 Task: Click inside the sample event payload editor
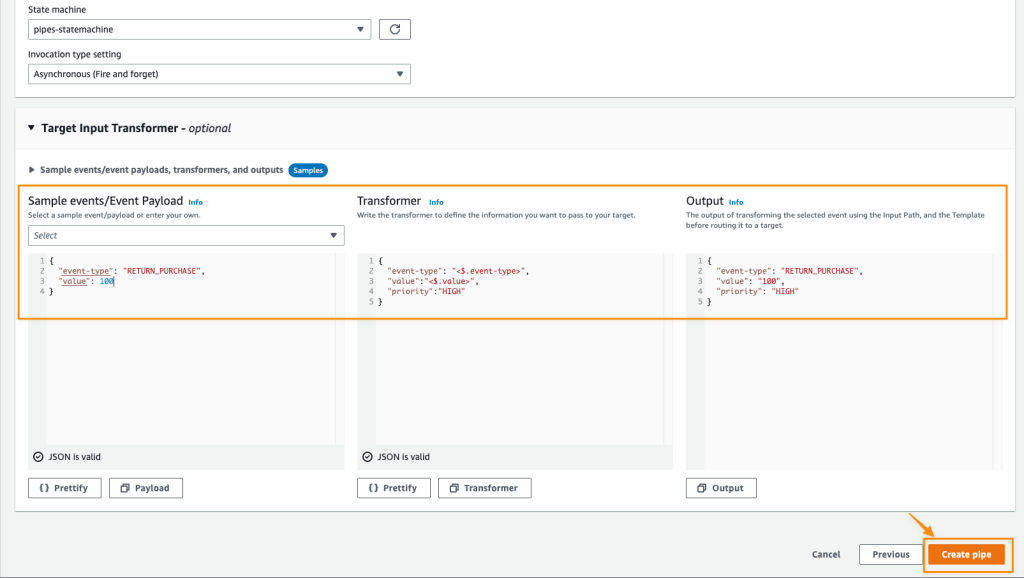coord(186,349)
